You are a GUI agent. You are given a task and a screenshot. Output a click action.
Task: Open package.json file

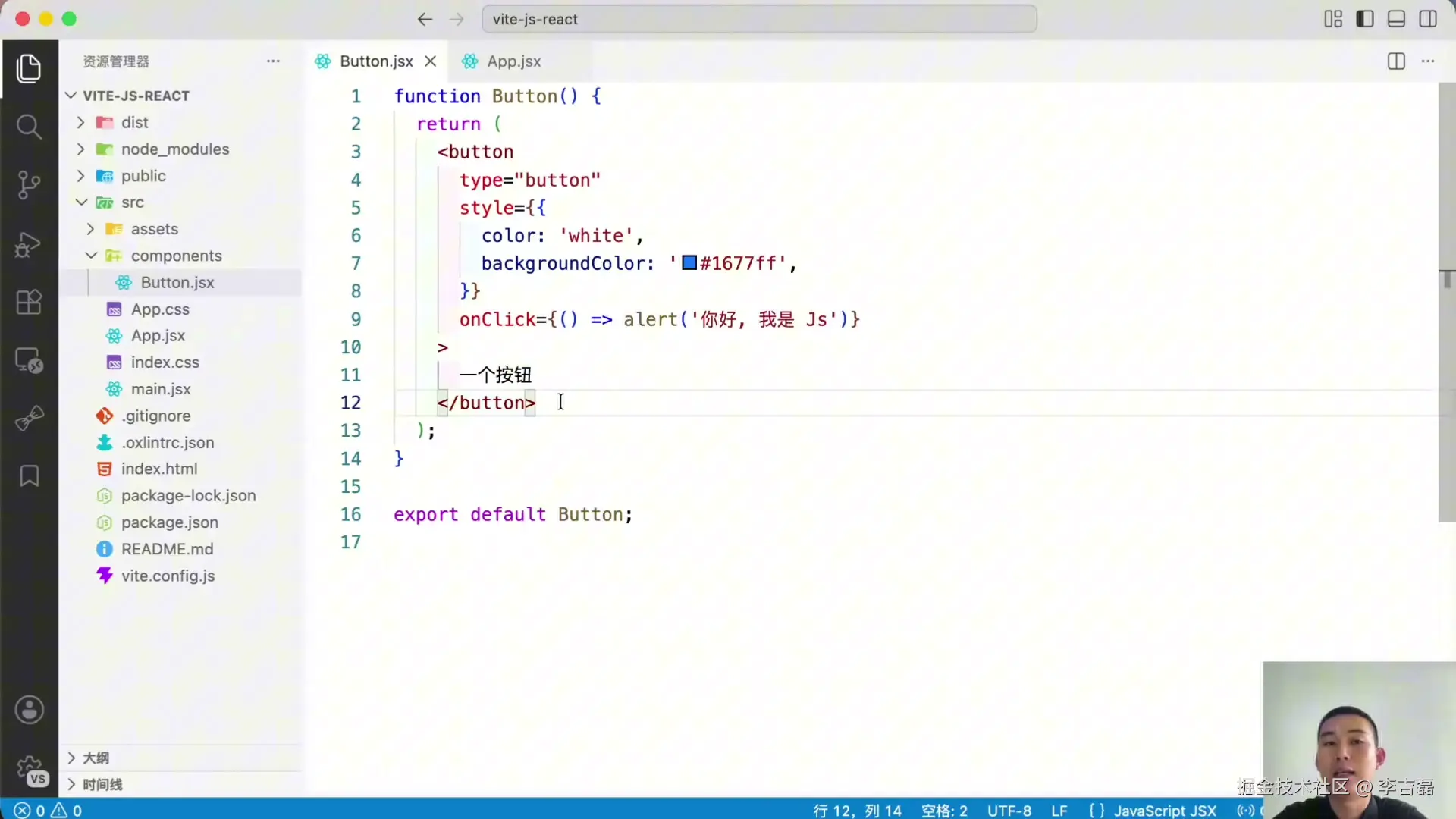182,522
